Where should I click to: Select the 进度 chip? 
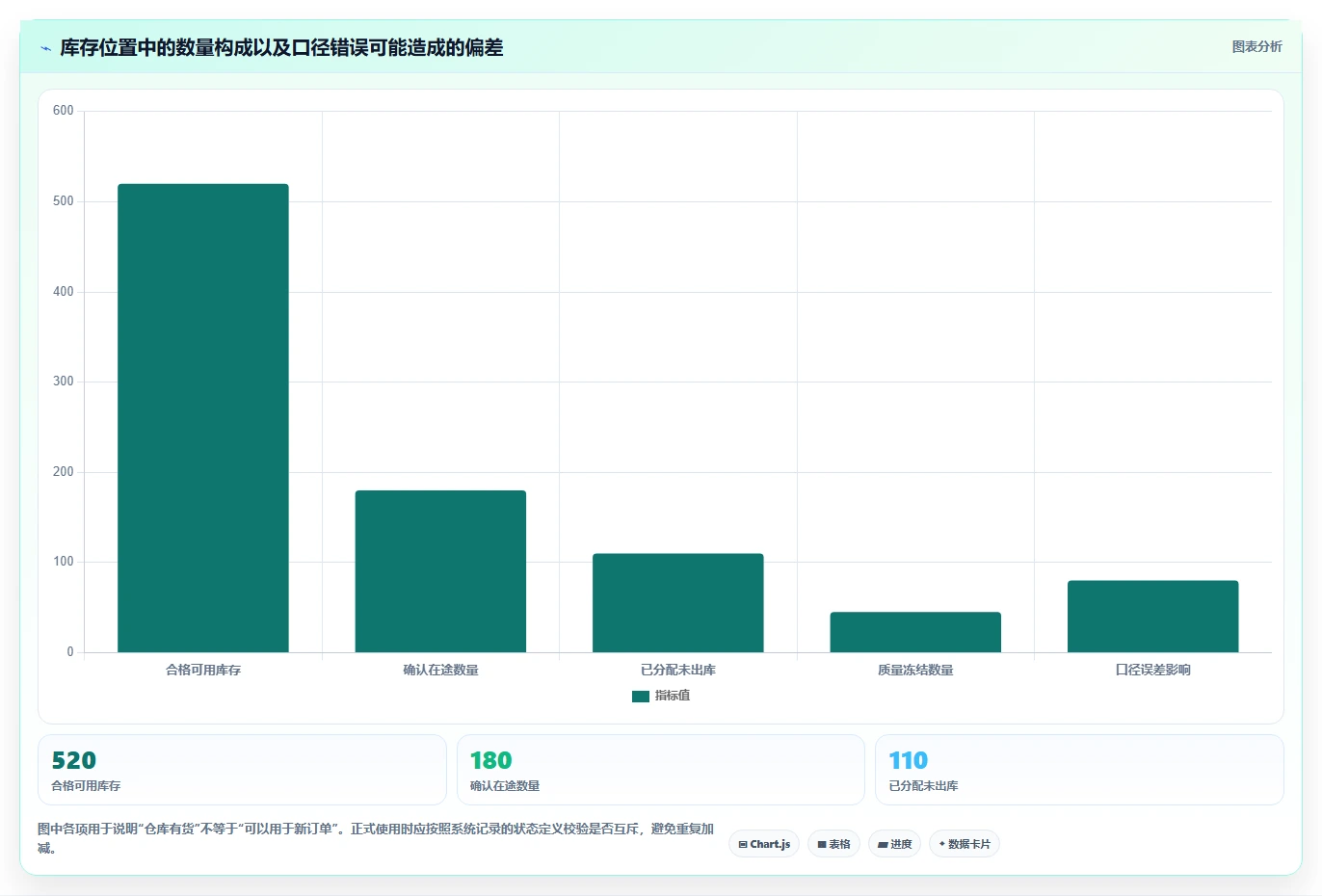coord(894,844)
